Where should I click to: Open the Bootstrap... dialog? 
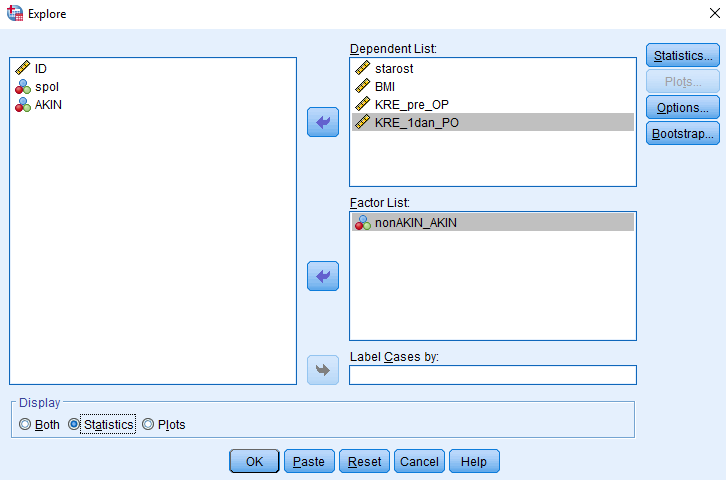pos(683,133)
